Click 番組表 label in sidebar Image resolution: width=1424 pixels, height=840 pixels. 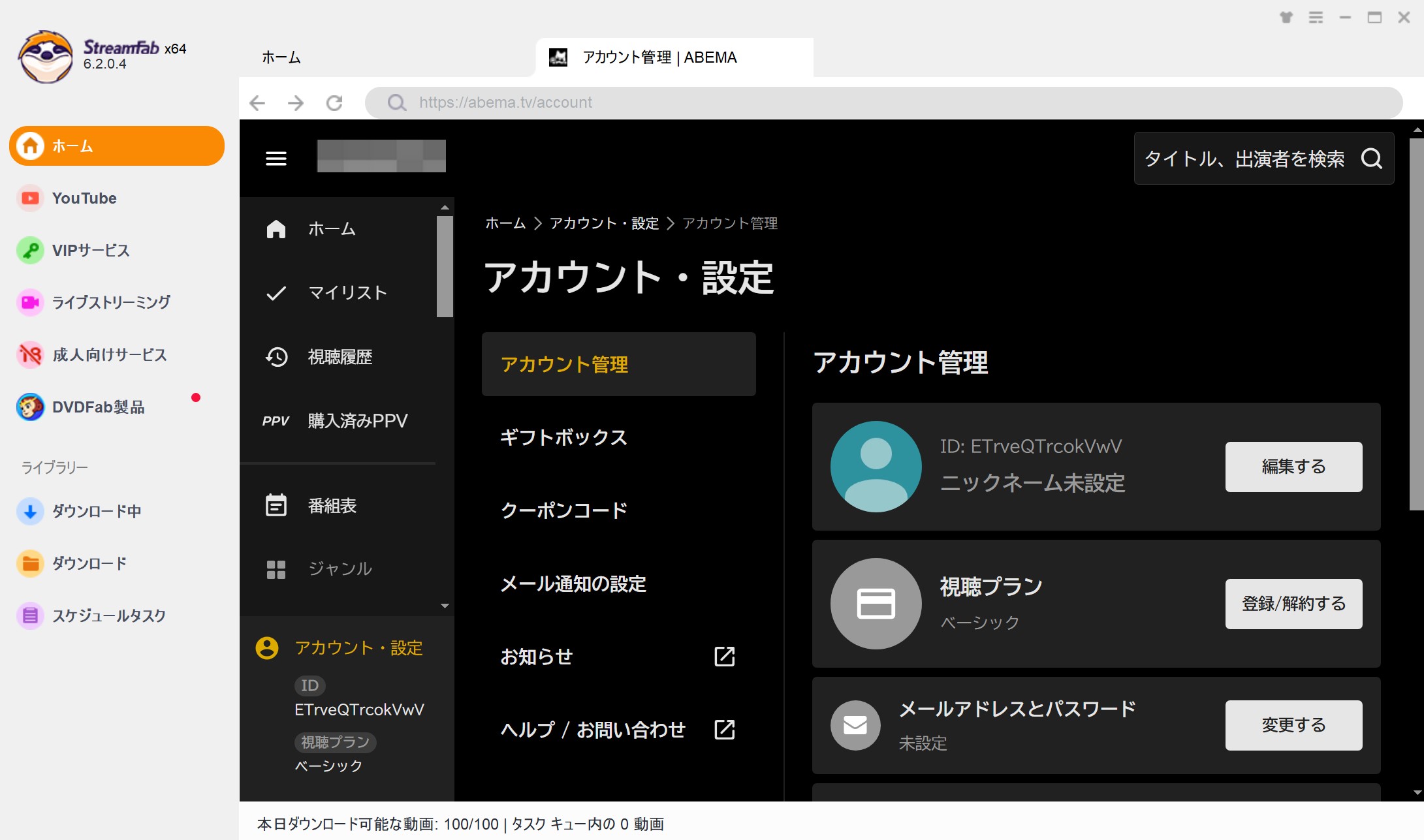point(332,505)
